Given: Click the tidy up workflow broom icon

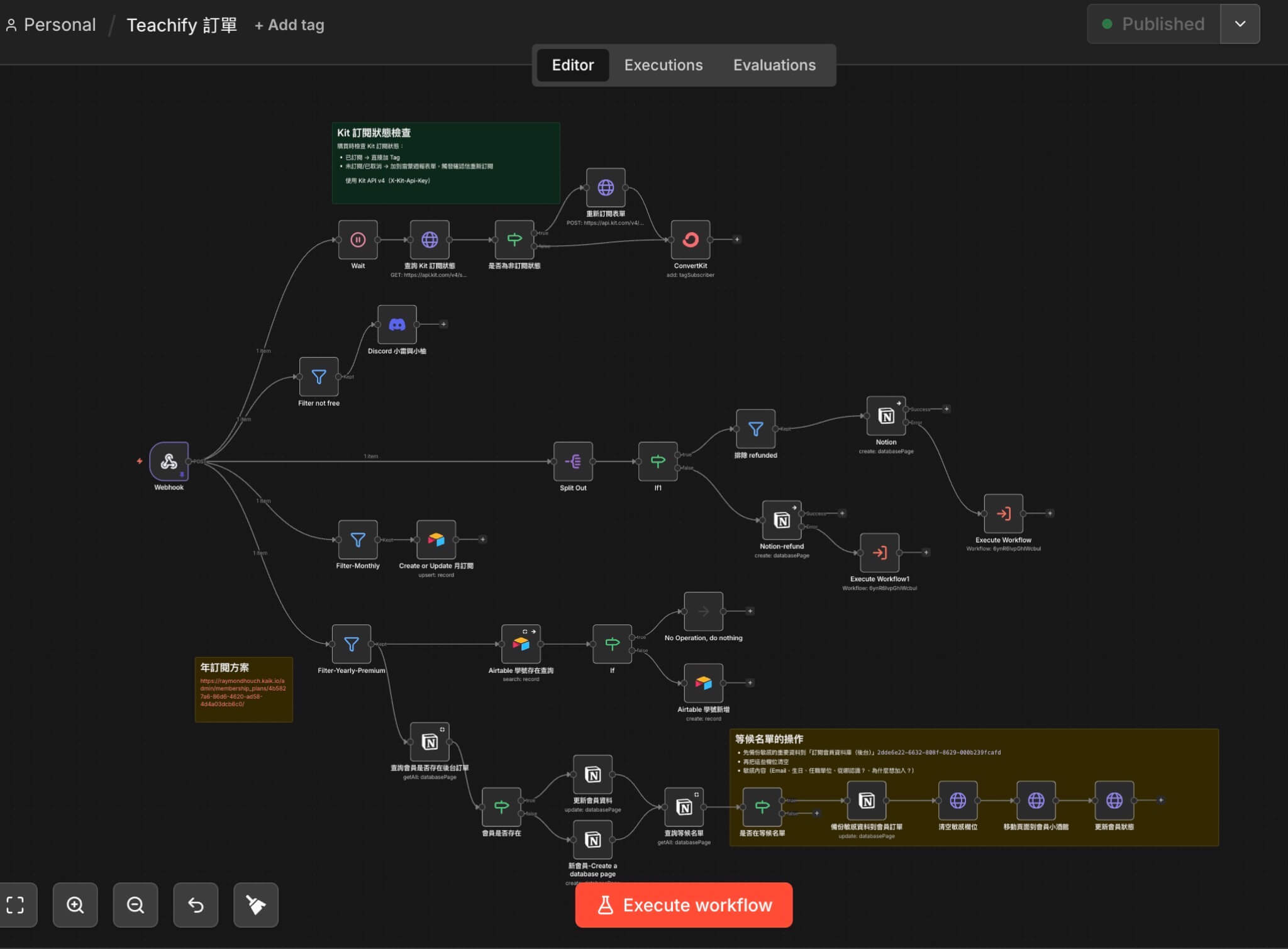Looking at the screenshot, I should (255, 905).
